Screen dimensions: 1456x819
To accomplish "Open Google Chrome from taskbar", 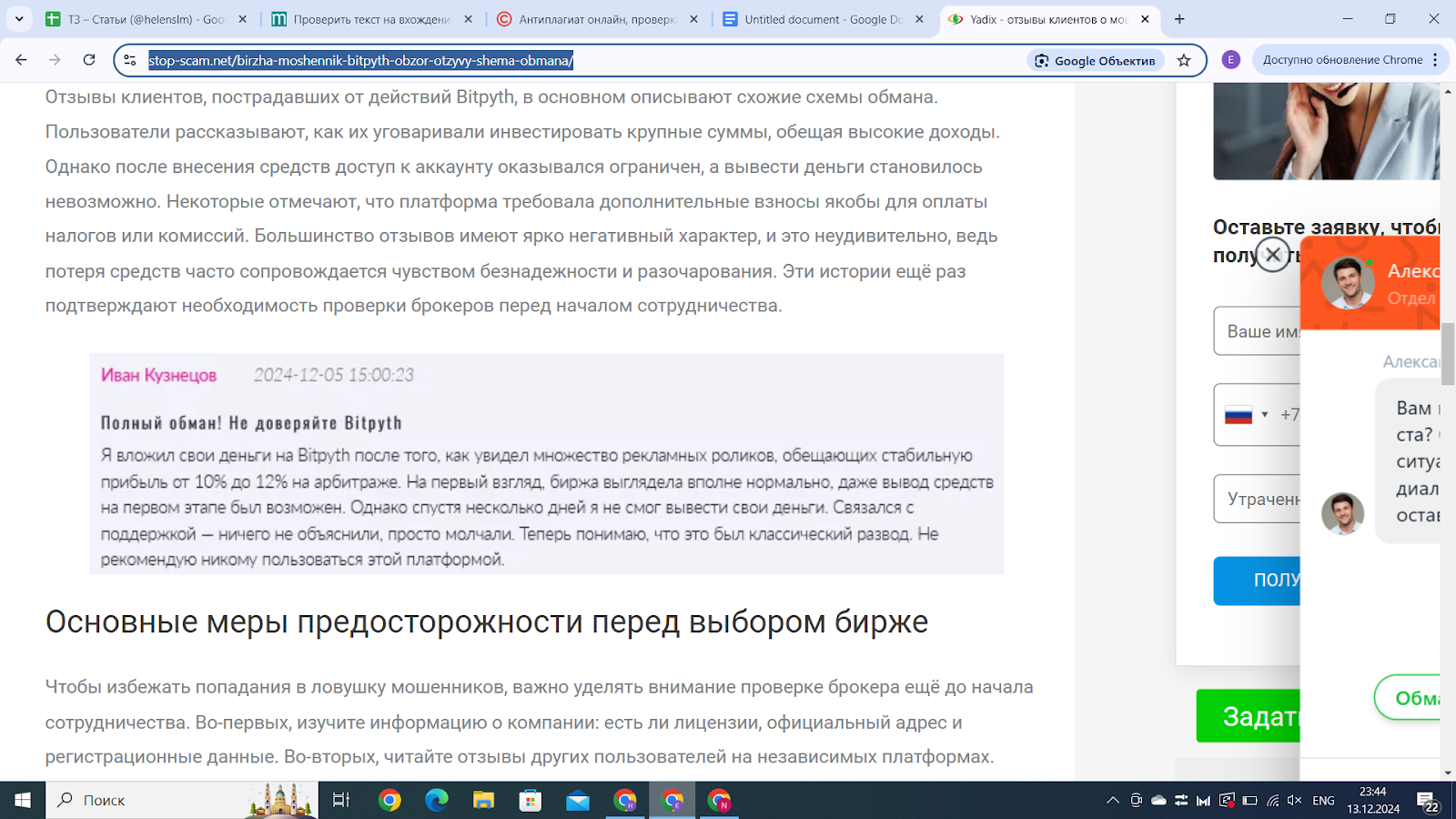I will click(x=389, y=800).
